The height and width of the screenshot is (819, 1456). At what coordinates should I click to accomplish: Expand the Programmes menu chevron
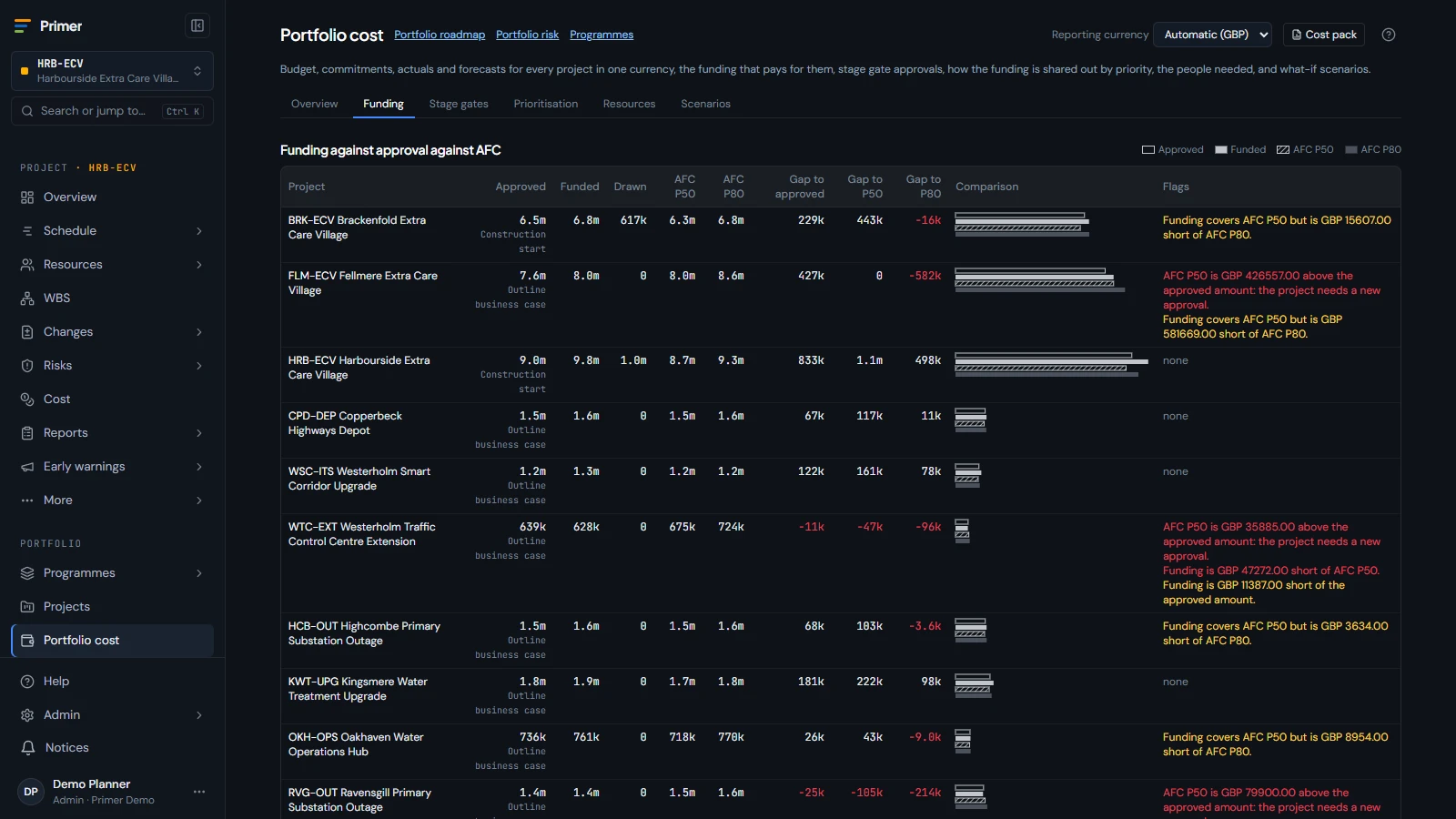[199, 573]
